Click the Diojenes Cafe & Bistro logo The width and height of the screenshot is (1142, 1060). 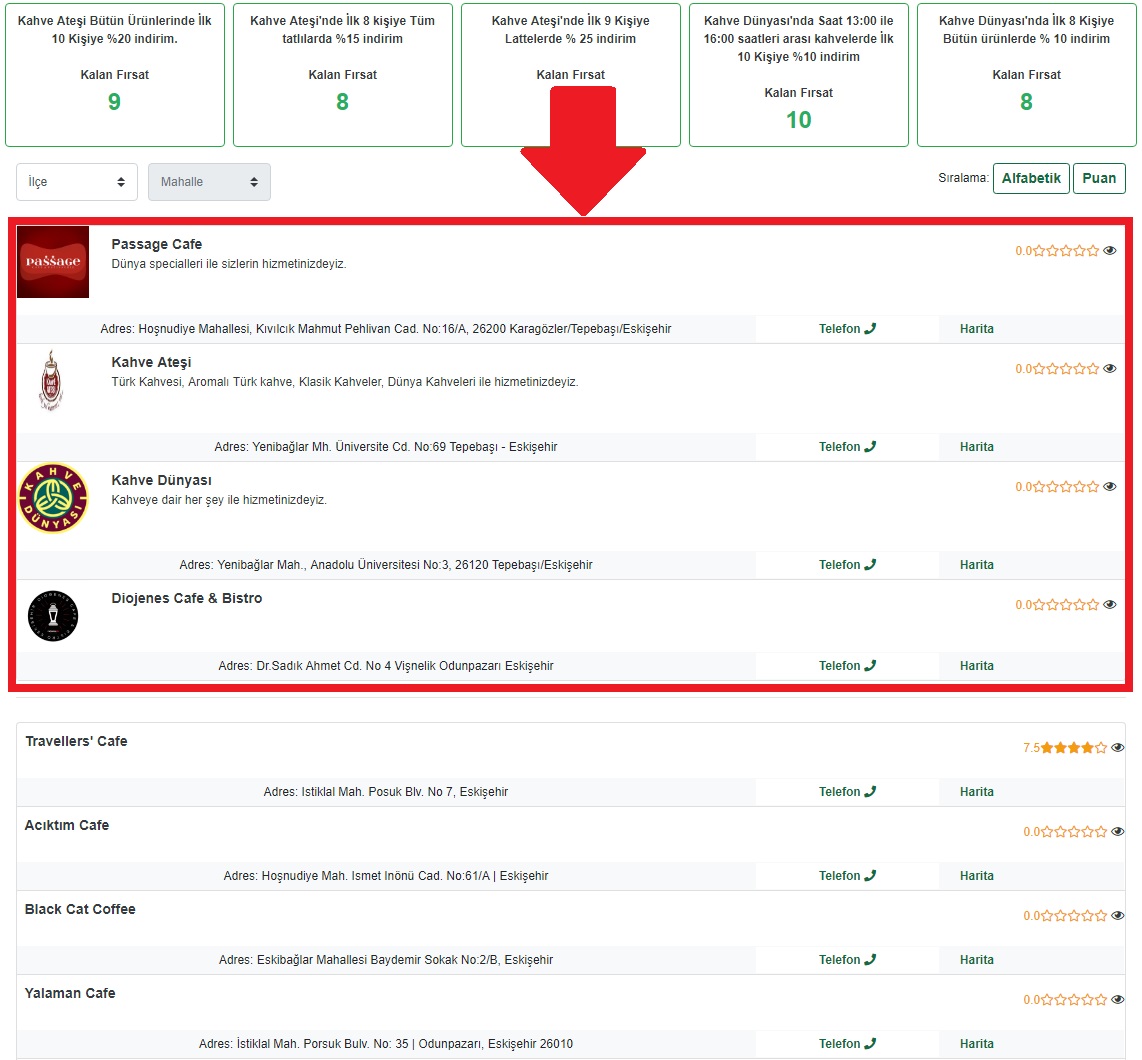(x=53, y=616)
